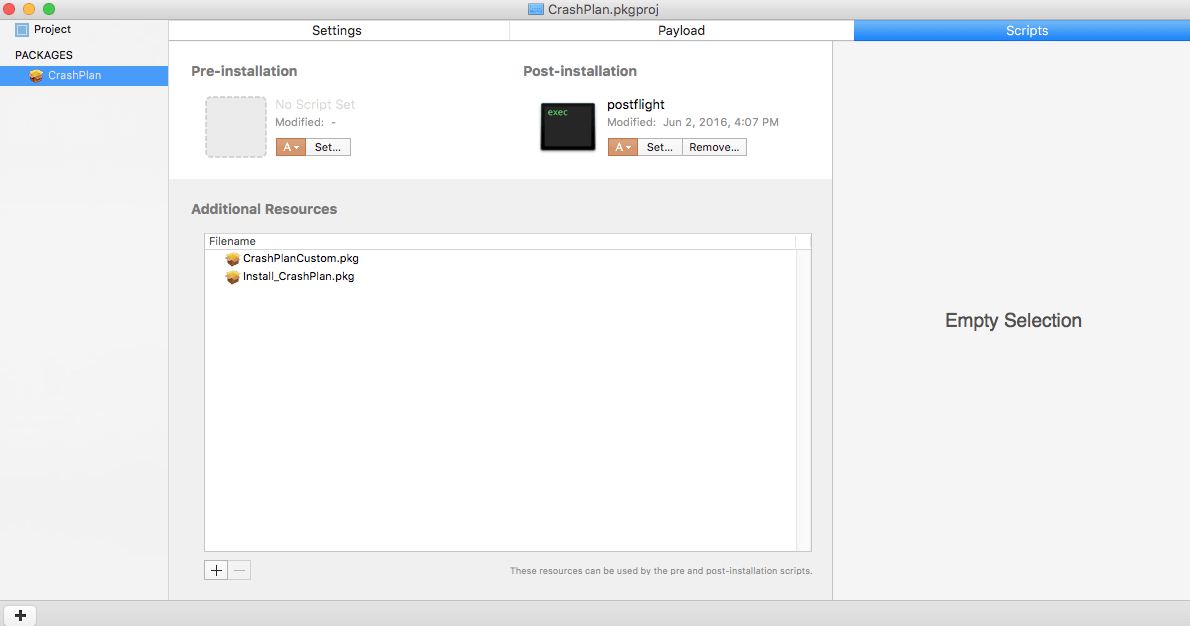Click the empty pre-installation script placeholder
Viewport: 1190px width, 626px height.
[235, 127]
